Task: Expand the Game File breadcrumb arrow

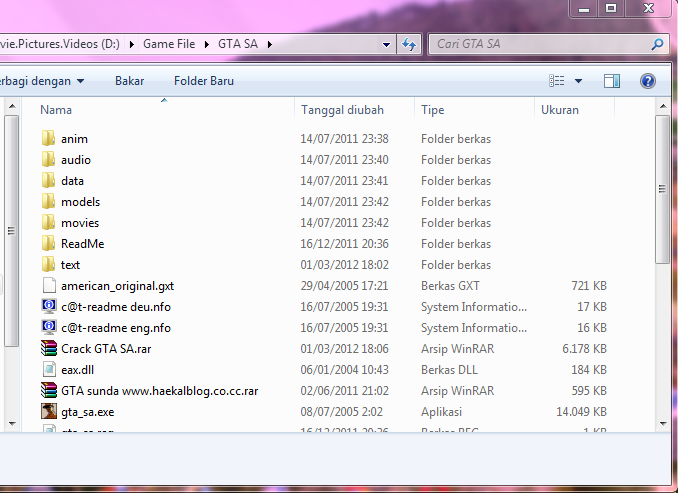Action: (x=207, y=44)
